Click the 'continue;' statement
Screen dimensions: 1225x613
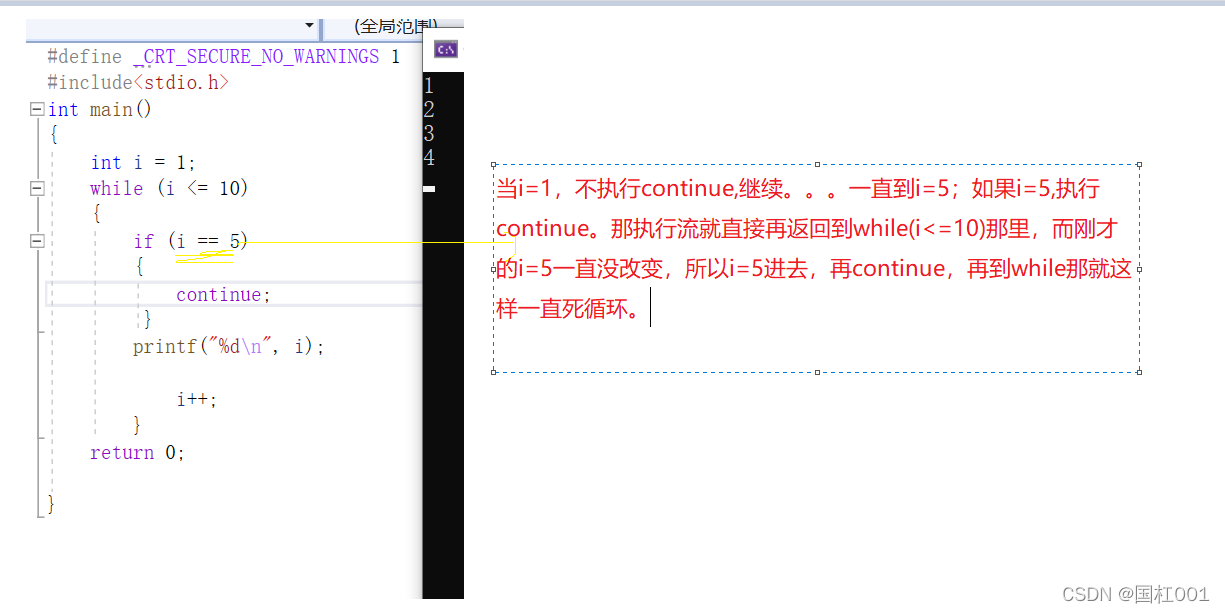224,295
